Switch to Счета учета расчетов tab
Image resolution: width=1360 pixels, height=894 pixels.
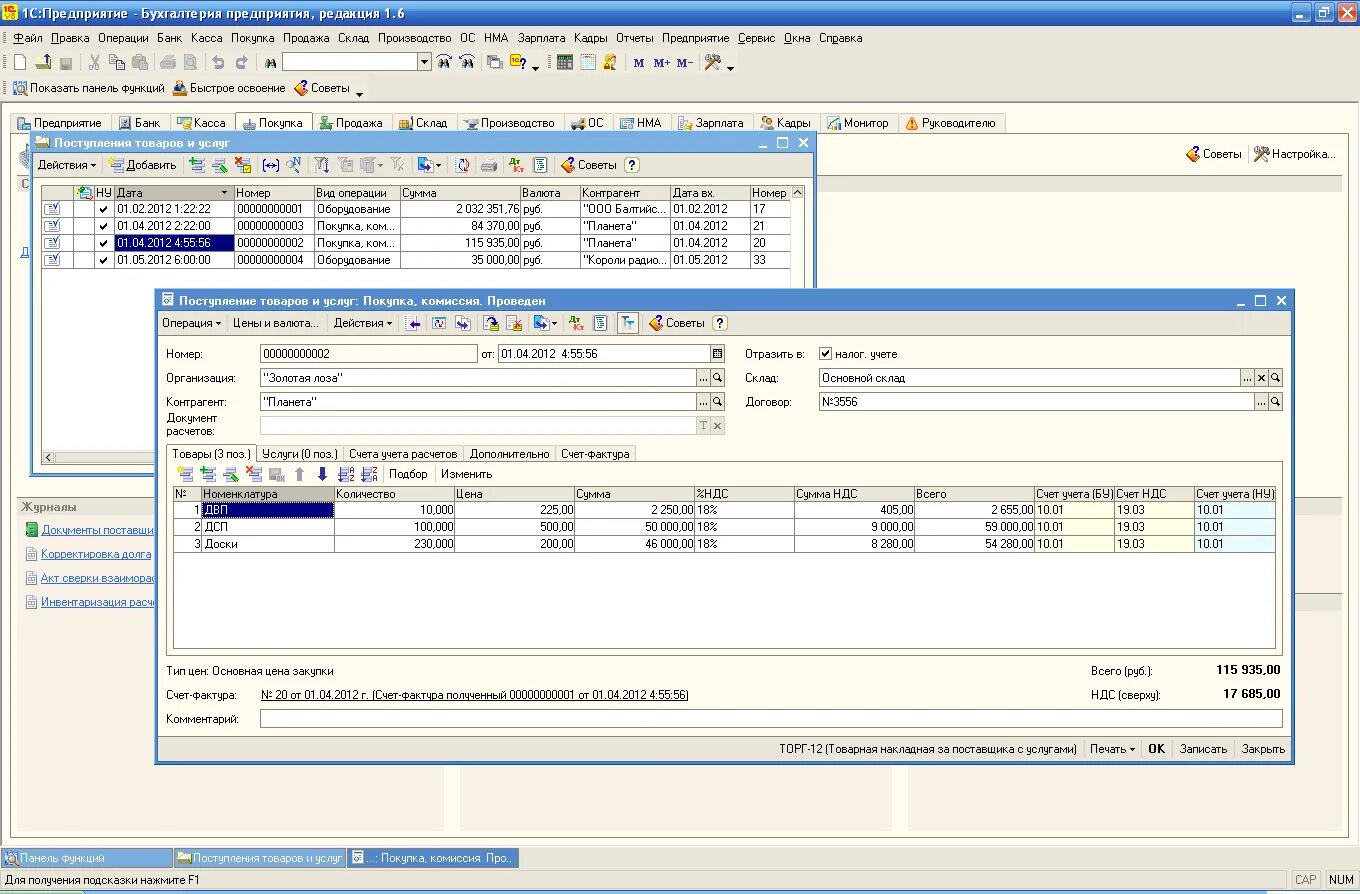click(x=403, y=454)
